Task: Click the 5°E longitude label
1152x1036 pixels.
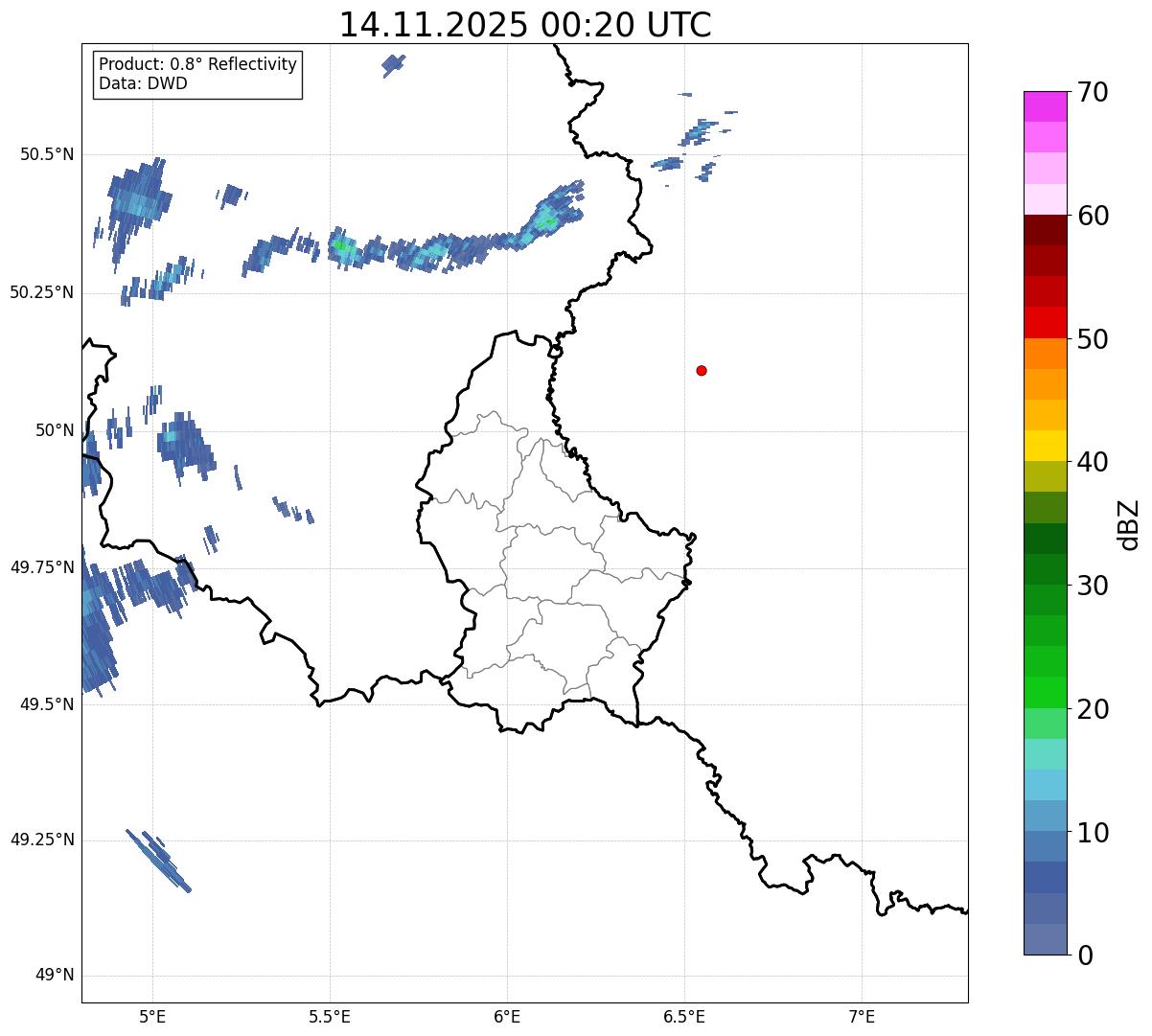Action: pyautogui.click(x=152, y=1016)
